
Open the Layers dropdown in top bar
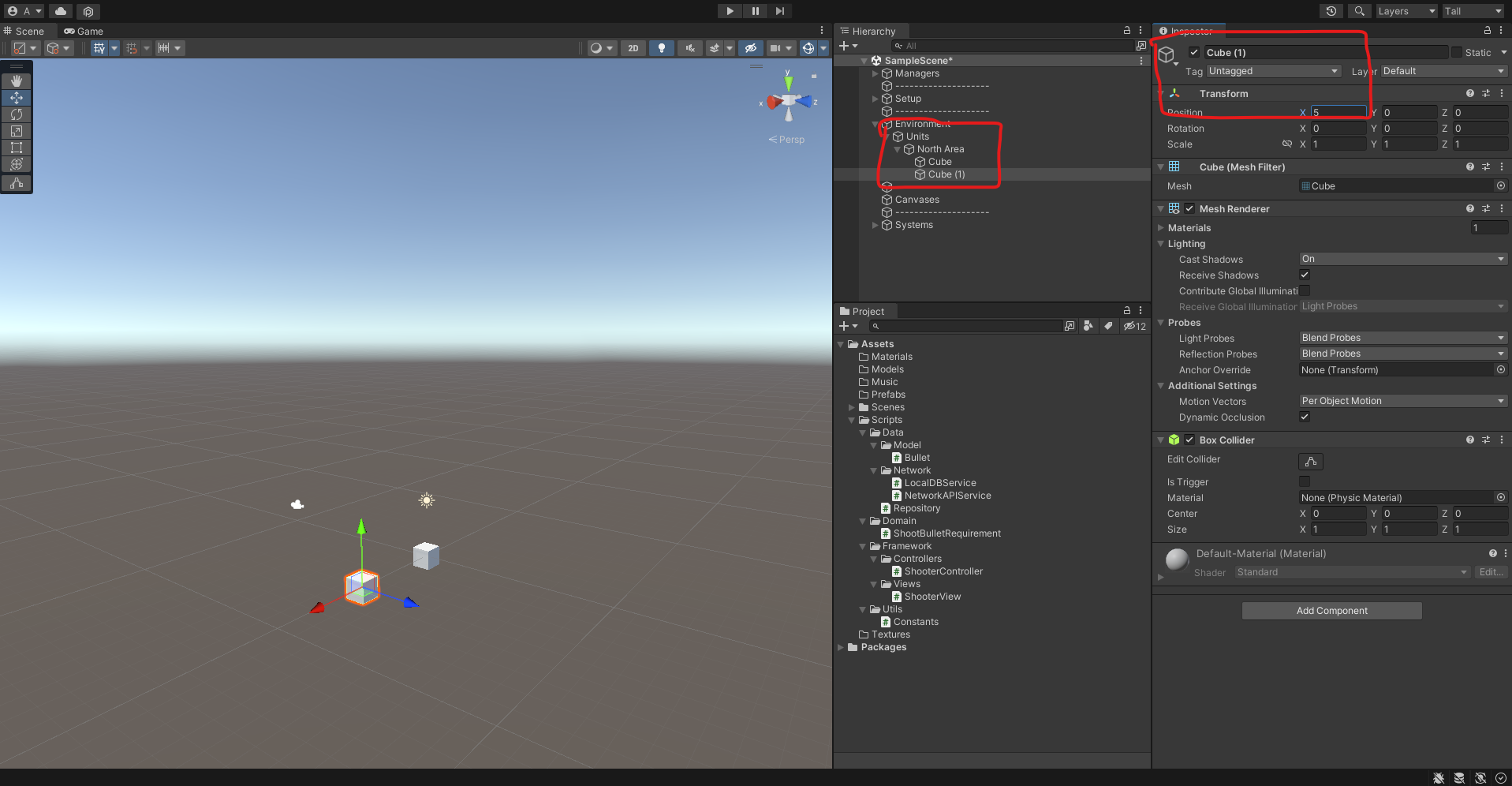tap(1406, 11)
